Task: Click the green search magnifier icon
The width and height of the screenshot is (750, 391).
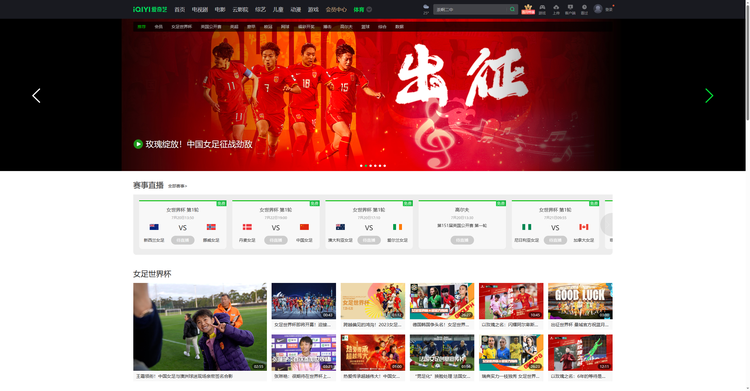Action: [512, 9]
